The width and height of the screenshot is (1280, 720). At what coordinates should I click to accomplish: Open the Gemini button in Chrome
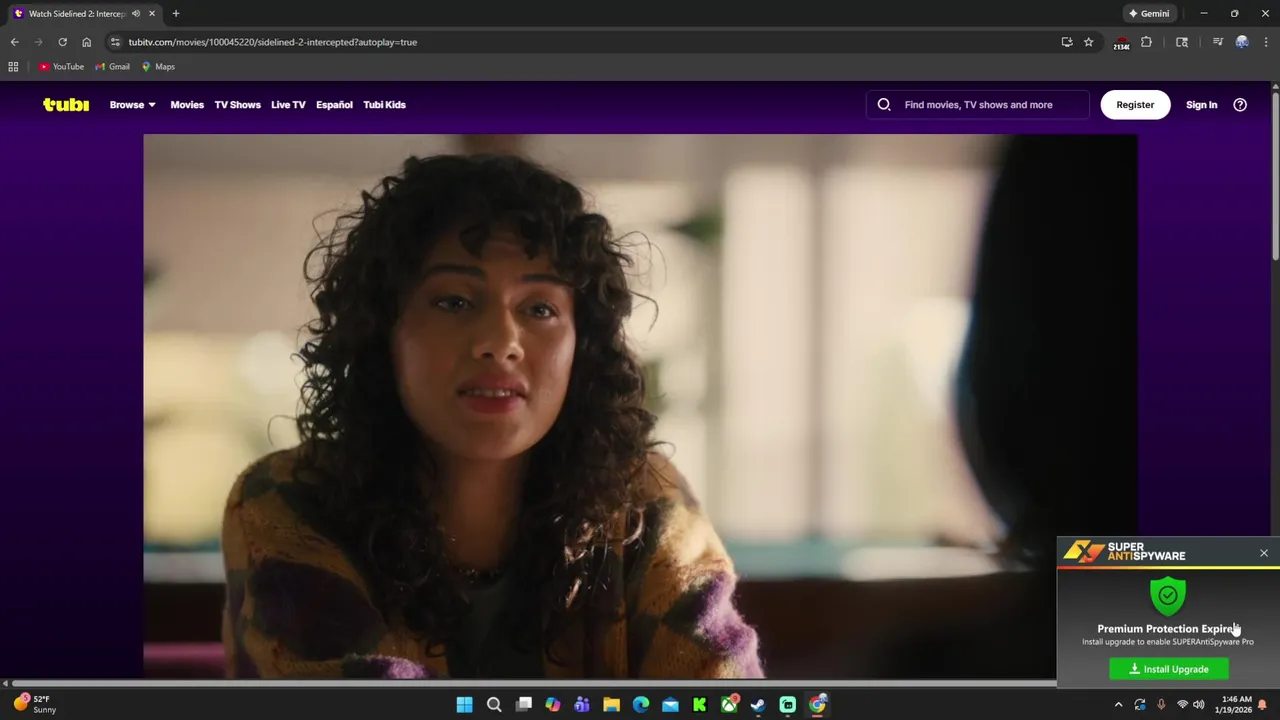click(1149, 14)
